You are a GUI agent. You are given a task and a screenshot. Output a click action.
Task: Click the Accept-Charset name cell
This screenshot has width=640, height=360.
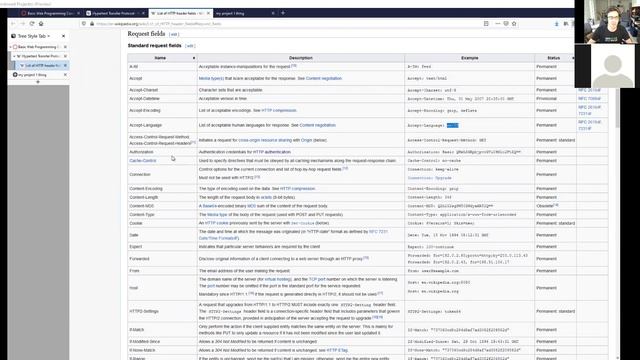pos(162,90)
